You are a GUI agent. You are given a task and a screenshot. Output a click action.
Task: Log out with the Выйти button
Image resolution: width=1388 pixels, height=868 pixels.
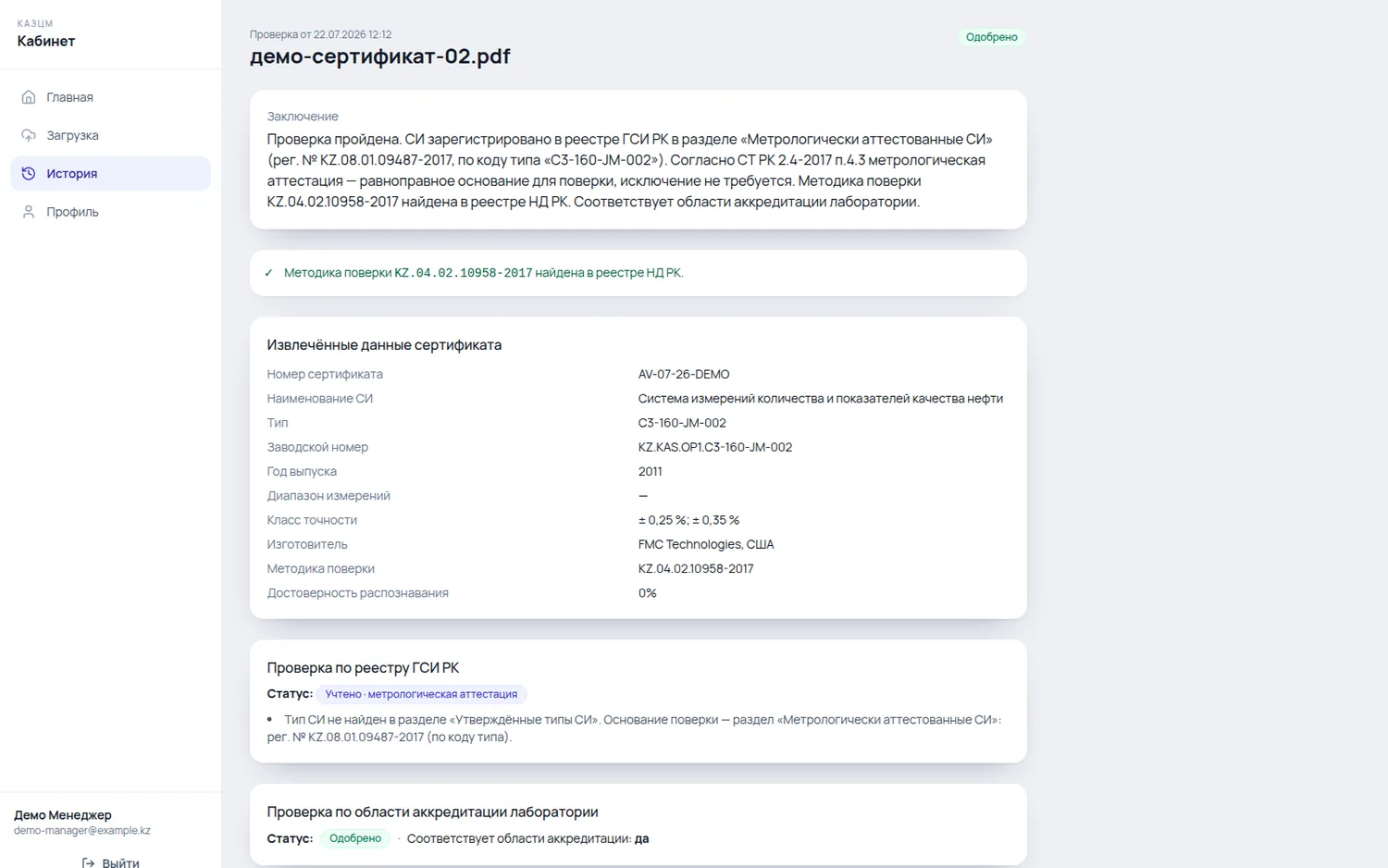pos(110,862)
